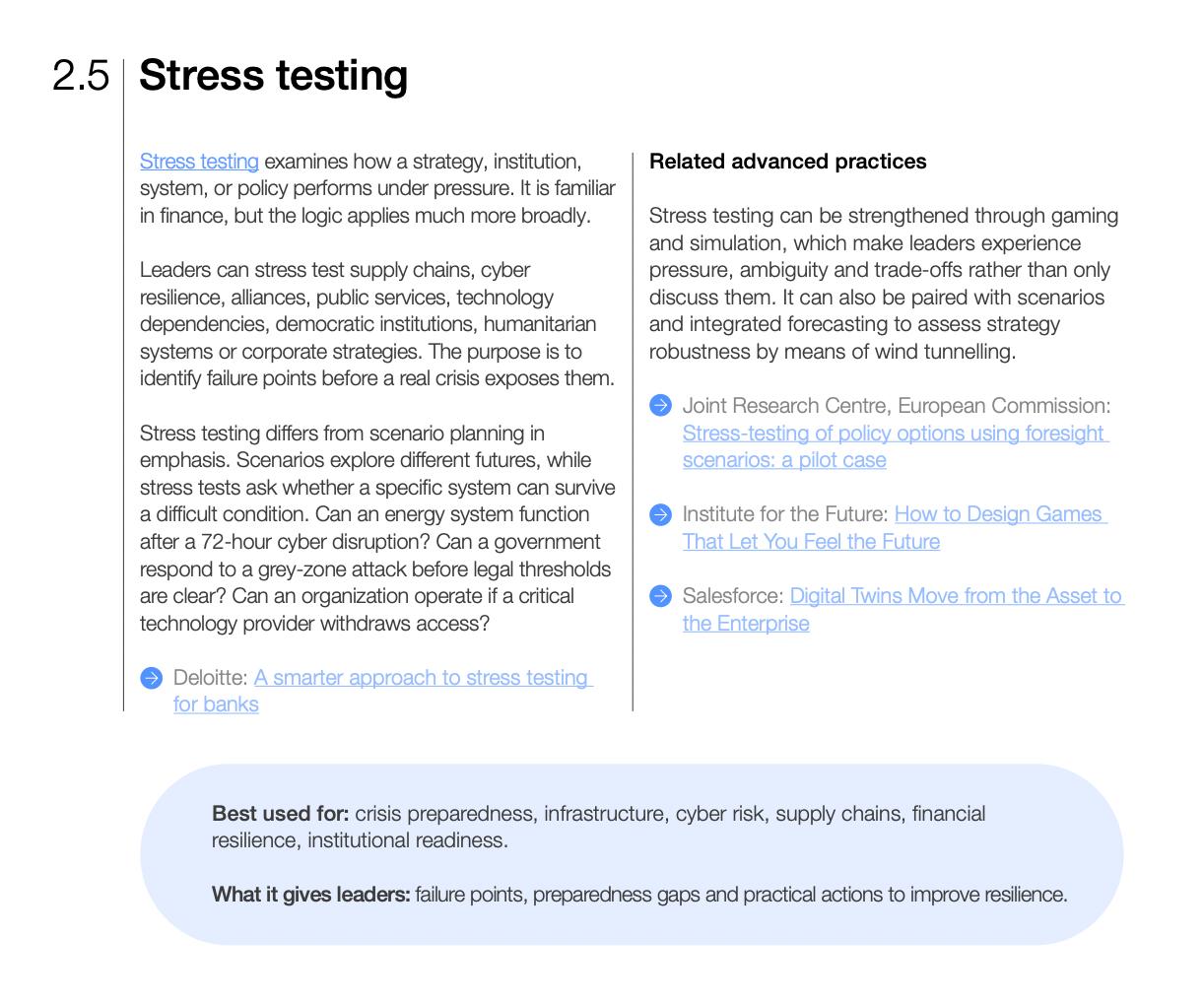Open 'Stress-testing of policy options using foresight' link
The height and width of the screenshot is (1003, 1204).
[894, 433]
